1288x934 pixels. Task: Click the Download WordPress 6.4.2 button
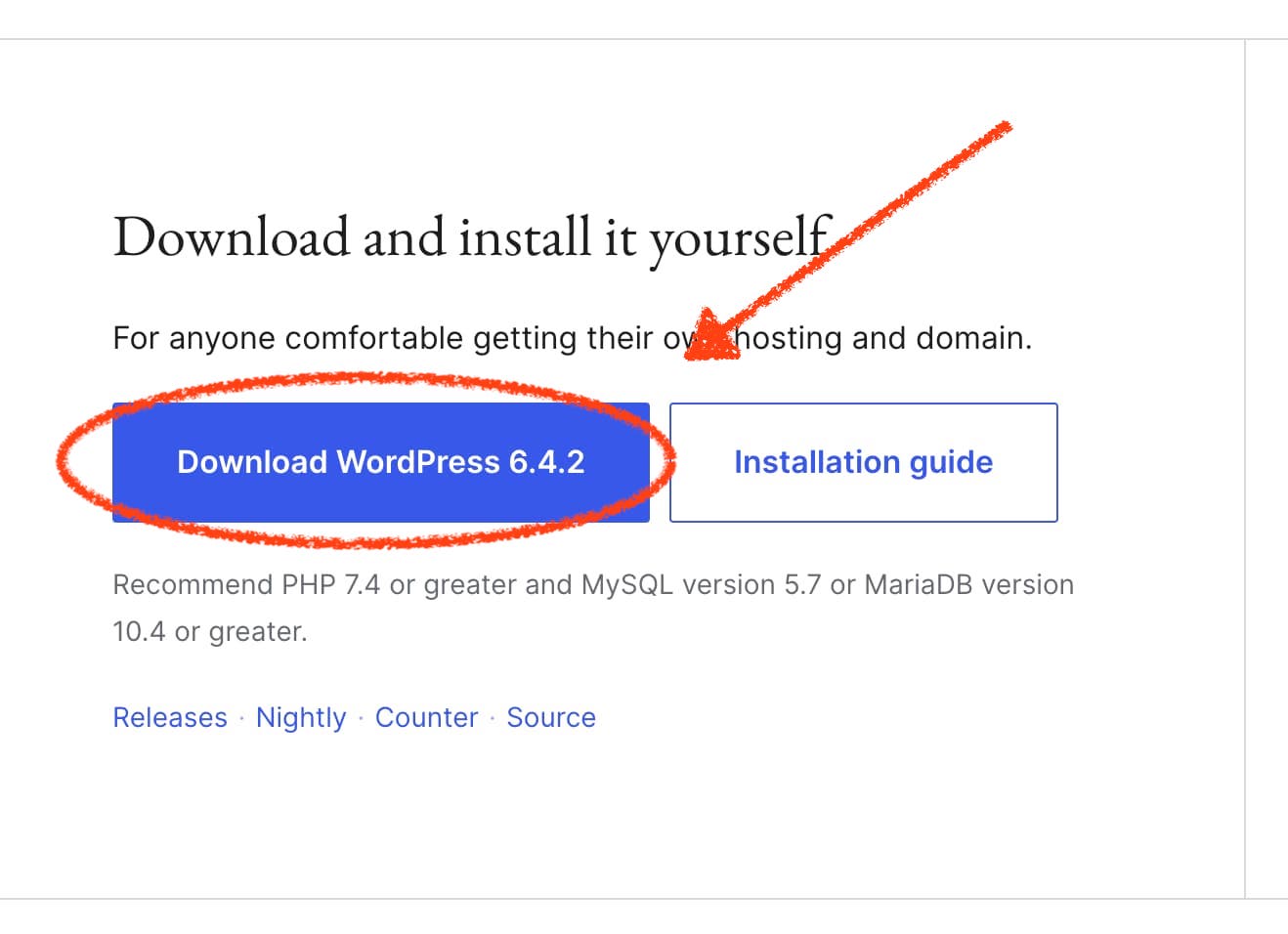coord(381,462)
